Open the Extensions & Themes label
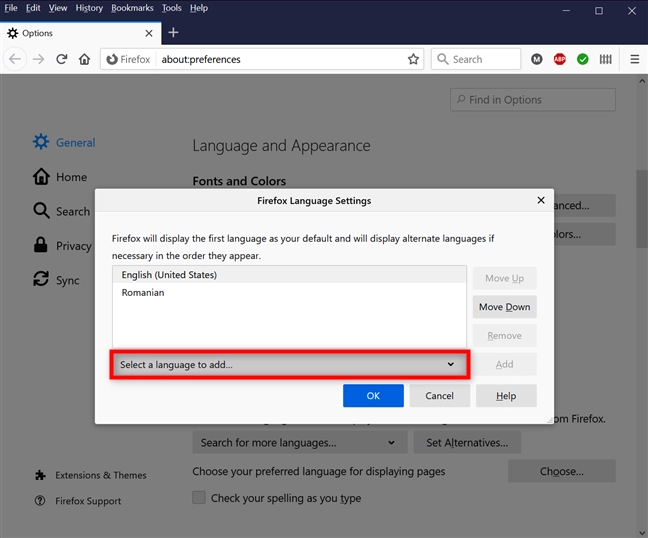This screenshot has height=538, width=648. [x=101, y=475]
